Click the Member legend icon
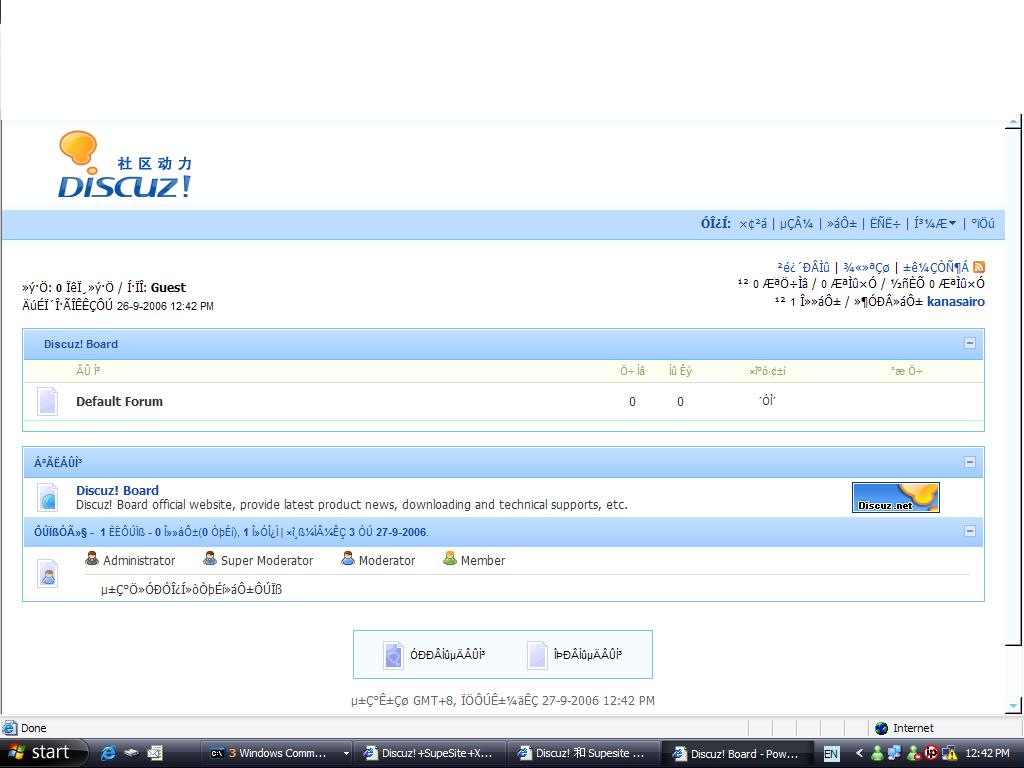Screen dimensions: 1024x768 [449, 558]
